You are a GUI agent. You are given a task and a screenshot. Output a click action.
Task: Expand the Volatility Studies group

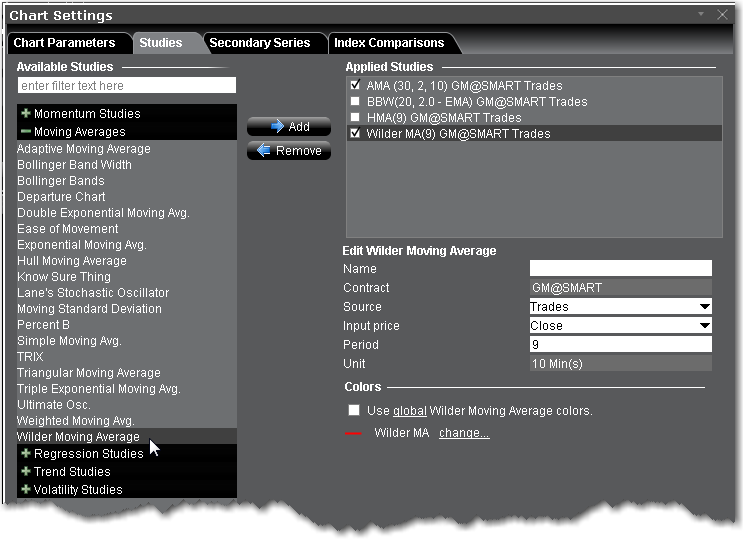point(26,490)
